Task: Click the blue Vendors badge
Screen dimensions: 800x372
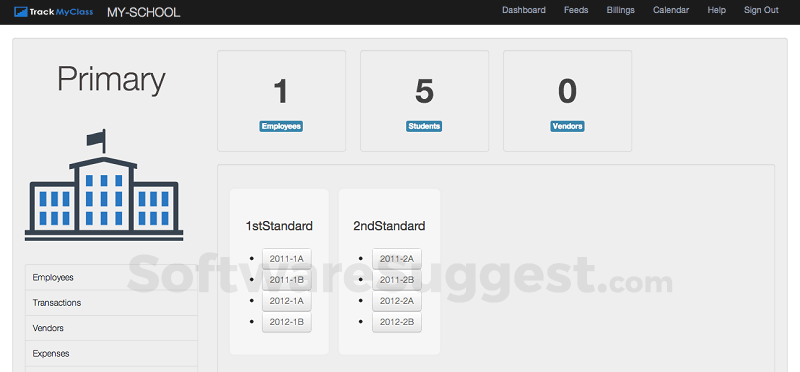Action: click(567, 126)
